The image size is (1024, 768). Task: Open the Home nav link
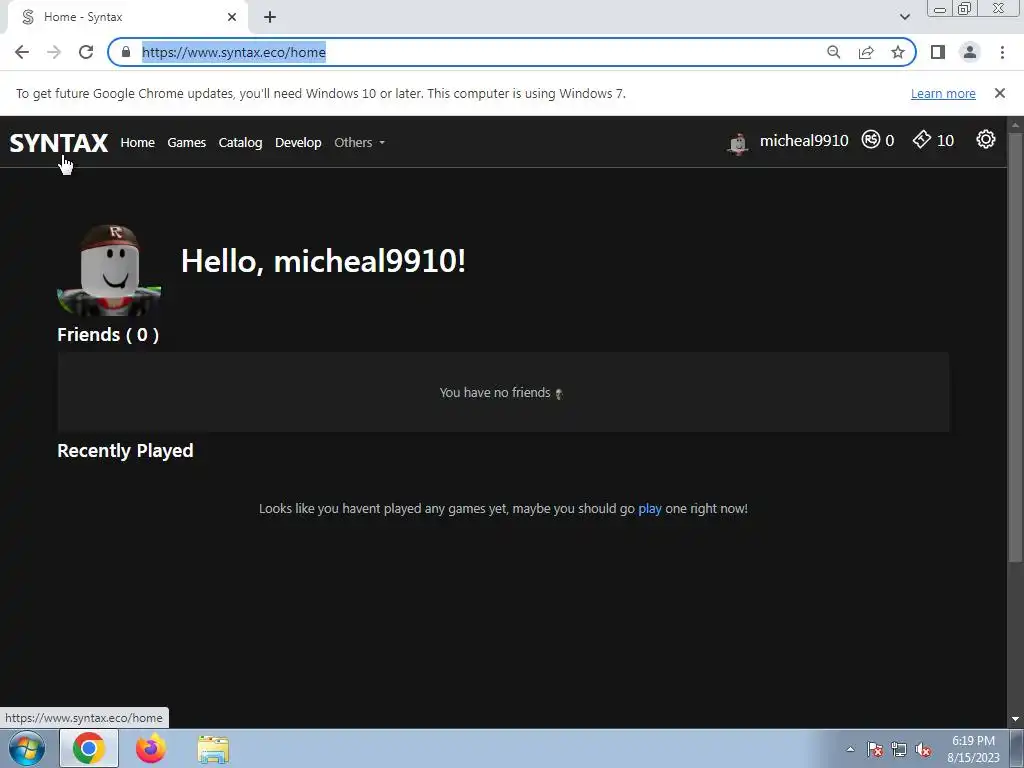(137, 142)
